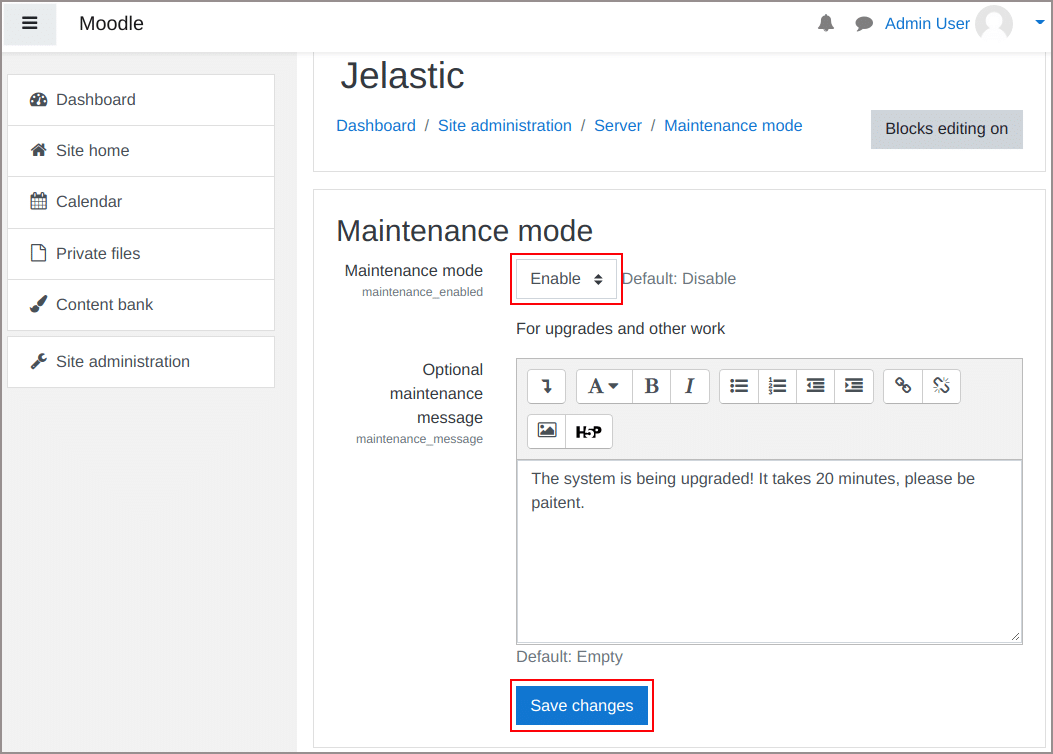Open Site administration in the sidebar
Image resolution: width=1053 pixels, height=754 pixels.
141,362
